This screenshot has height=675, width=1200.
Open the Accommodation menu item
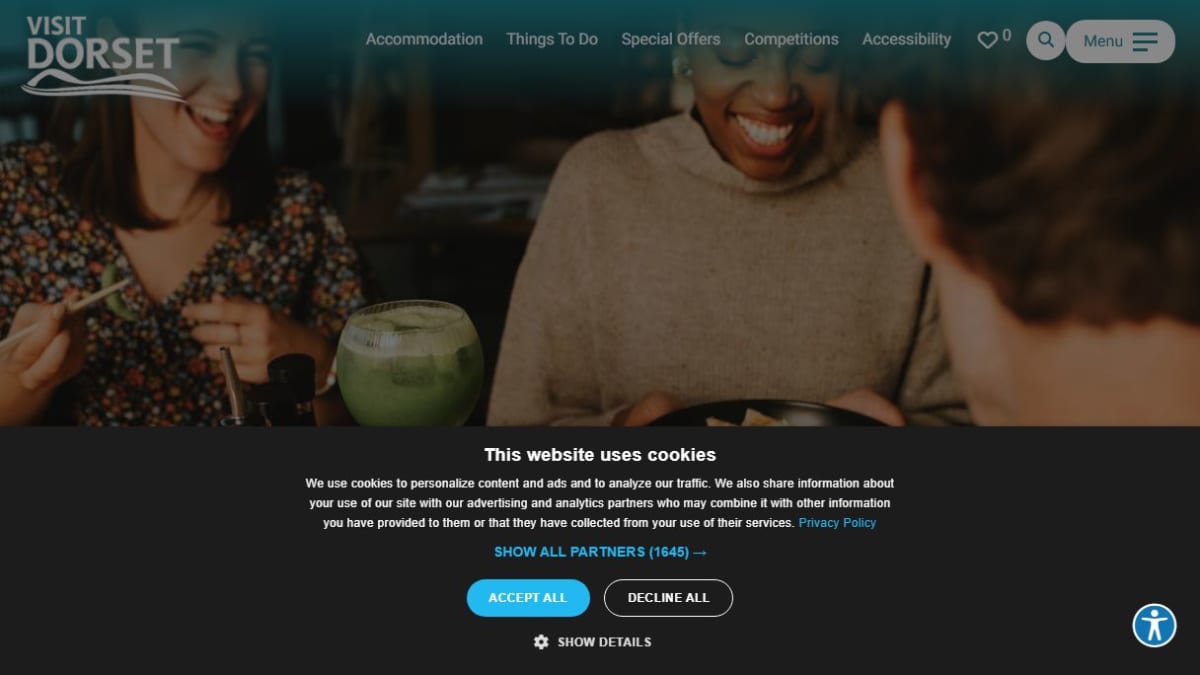tap(424, 39)
